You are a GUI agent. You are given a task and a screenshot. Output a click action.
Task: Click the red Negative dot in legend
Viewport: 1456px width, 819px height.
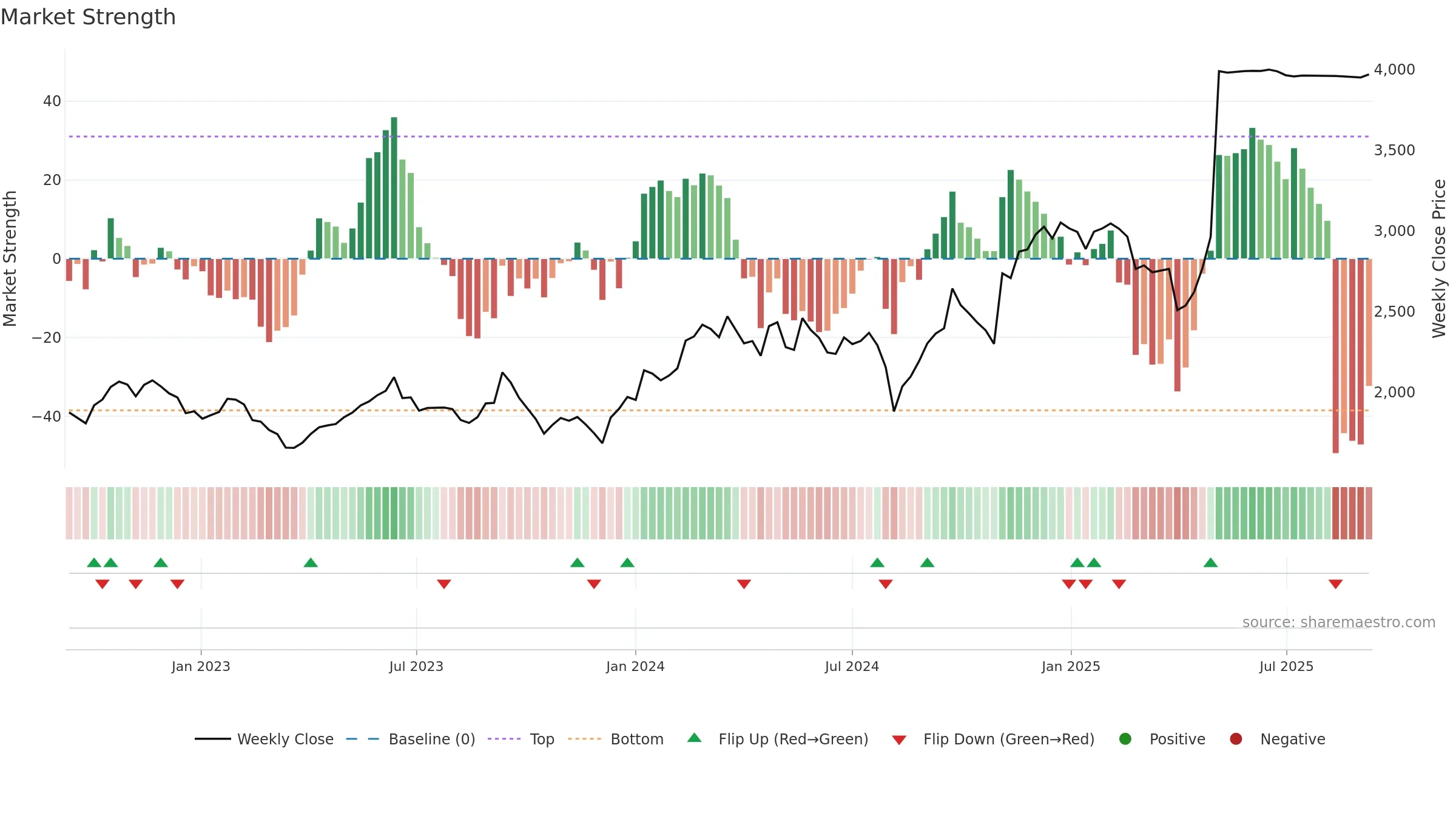pos(1236,739)
